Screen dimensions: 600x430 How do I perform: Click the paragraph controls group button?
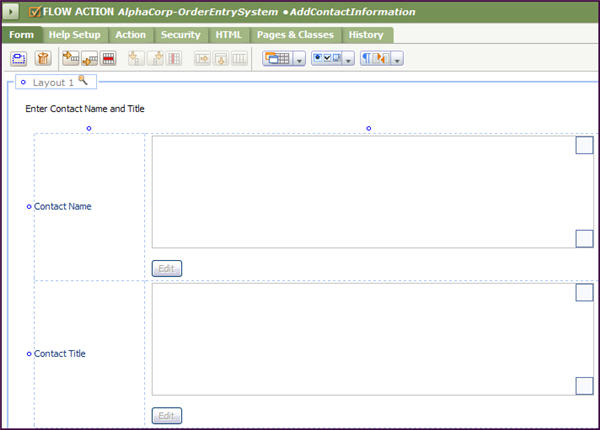pos(375,59)
